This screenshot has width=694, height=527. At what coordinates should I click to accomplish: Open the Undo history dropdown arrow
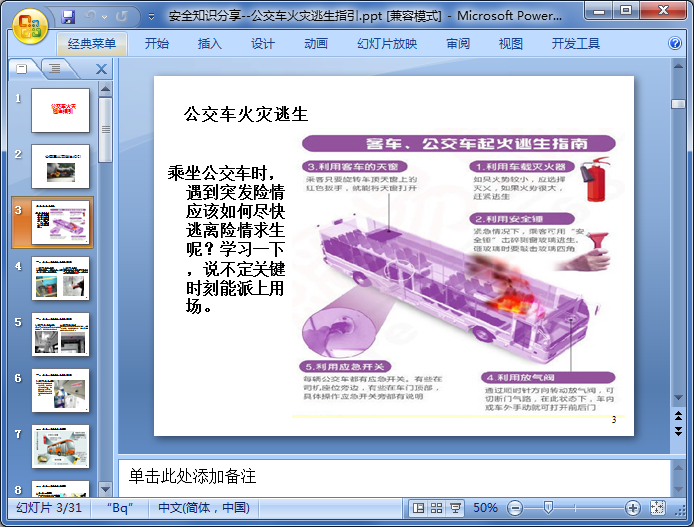(x=104, y=17)
